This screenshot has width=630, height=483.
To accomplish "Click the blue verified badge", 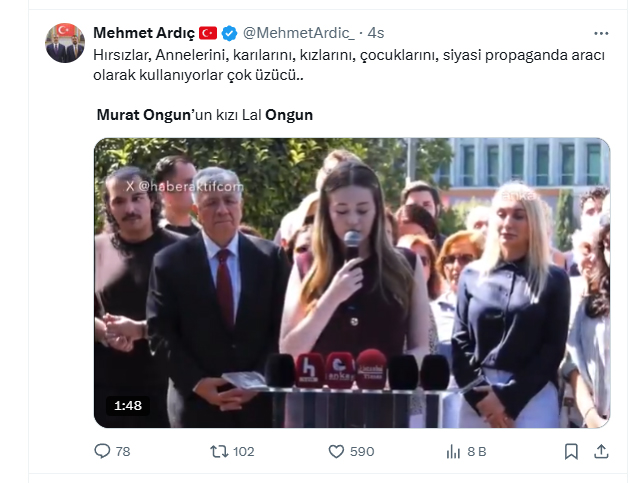I will (x=227, y=34).
